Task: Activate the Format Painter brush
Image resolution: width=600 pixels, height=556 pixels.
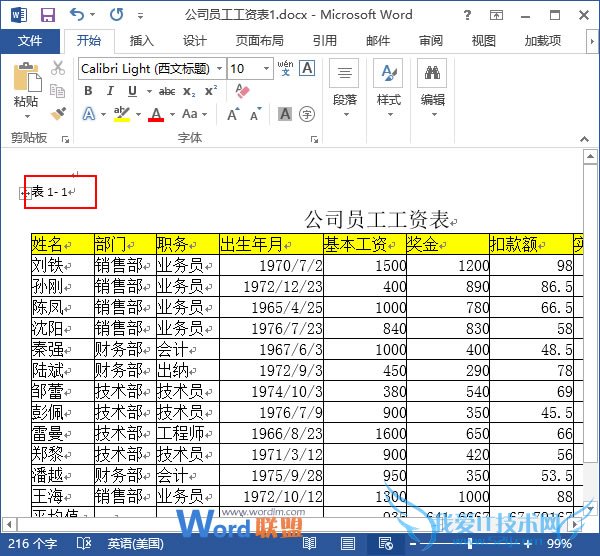Action: [x=58, y=113]
